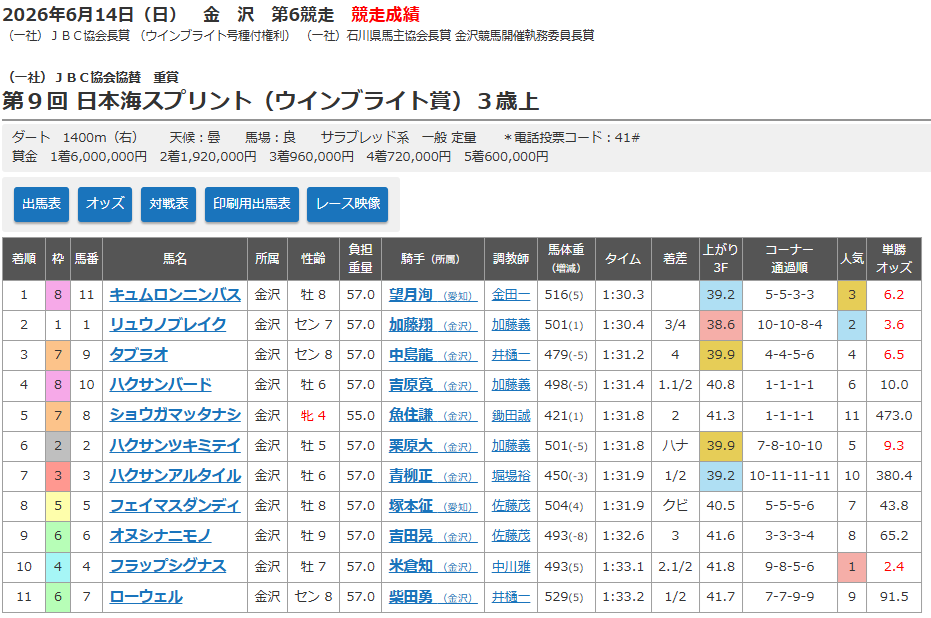Select corner order 10-10-8-4
Image resolution: width=931 pixels, height=618 pixels.
point(790,325)
